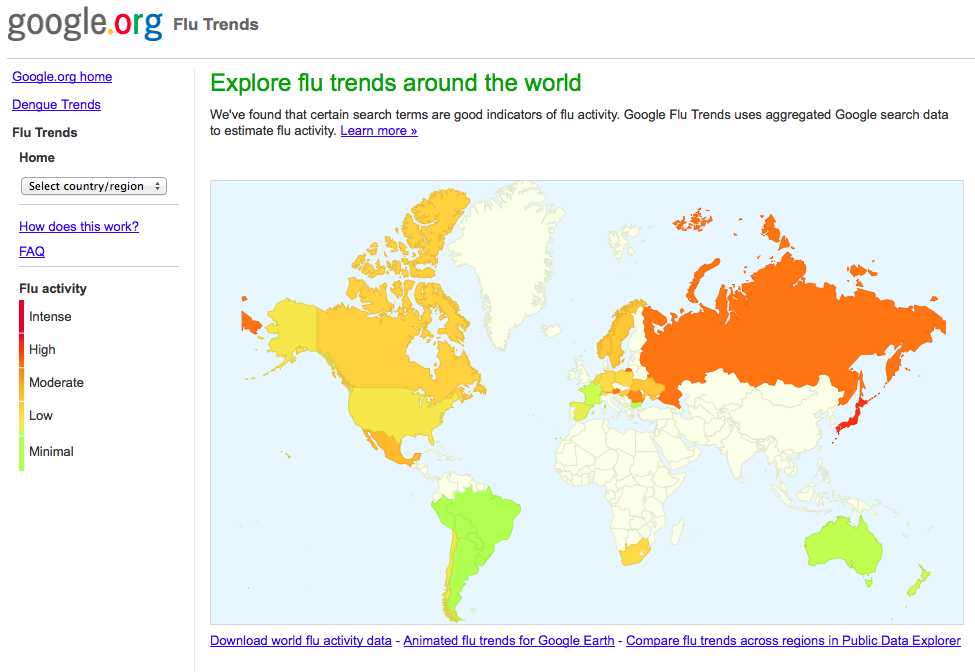Click Download world flu activity data
The width and height of the screenshot is (975, 672).
coord(301,640)
